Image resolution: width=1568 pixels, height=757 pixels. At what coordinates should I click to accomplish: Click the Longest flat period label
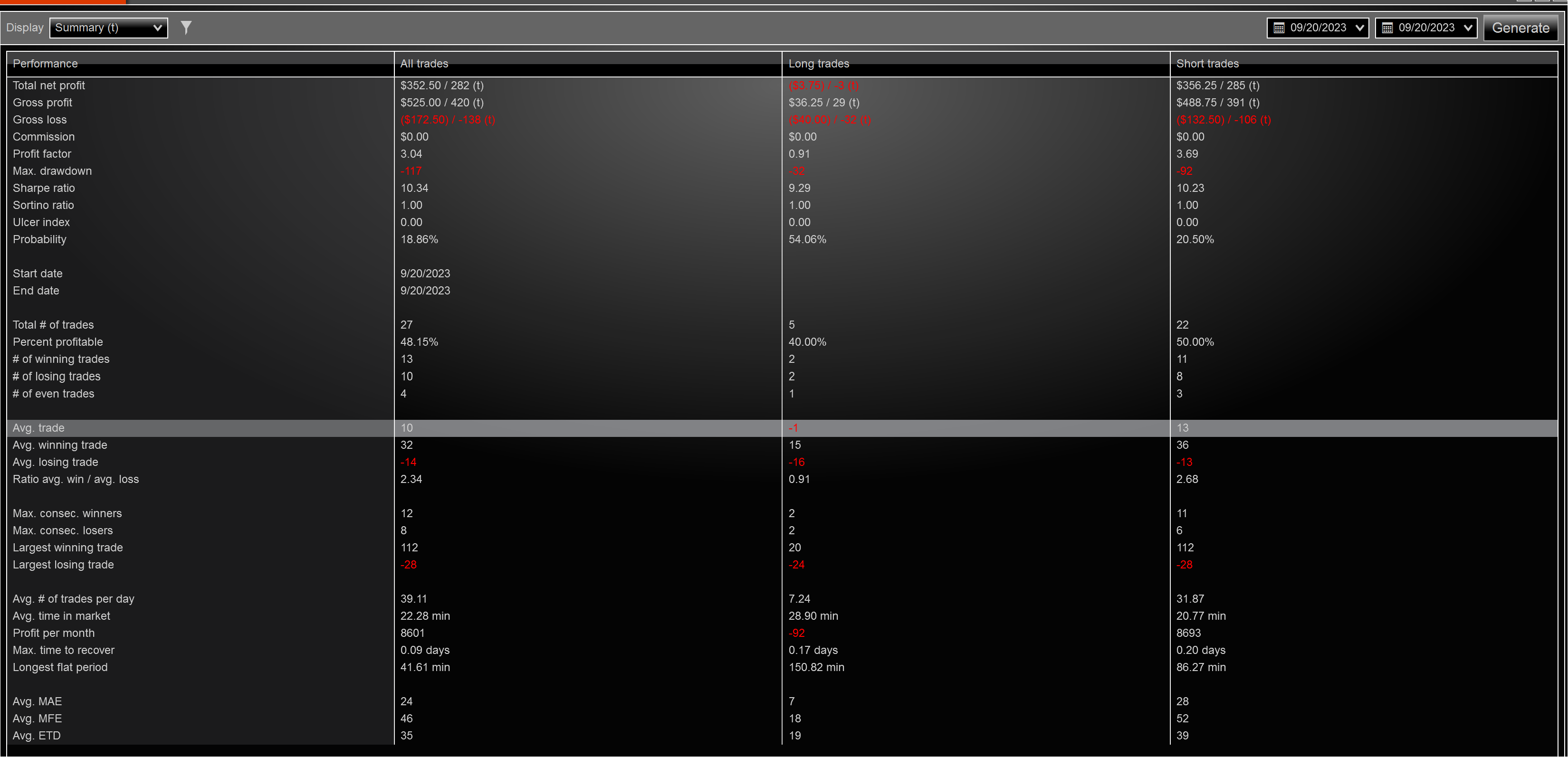(60, 667)
